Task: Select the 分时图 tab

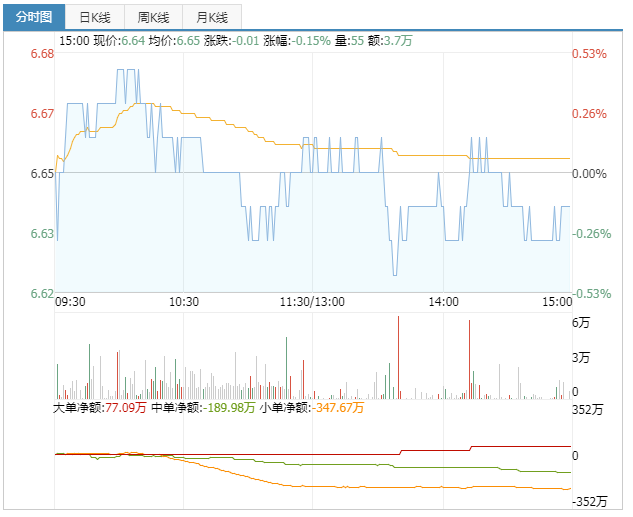Action: [34, 17]
